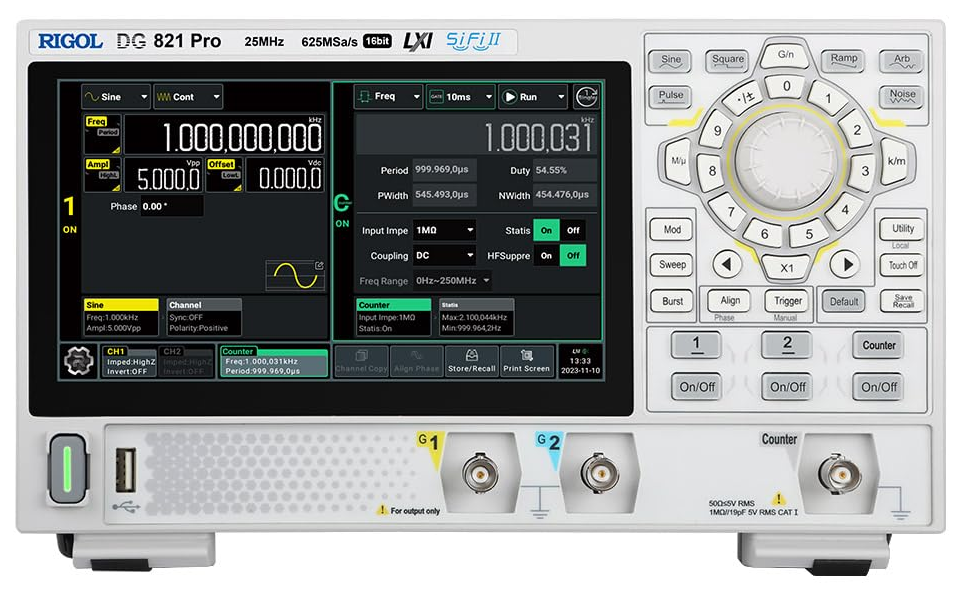The image size is (976, 609).
Task: Tap the Store/Recall icon
Action: [472, 361]
